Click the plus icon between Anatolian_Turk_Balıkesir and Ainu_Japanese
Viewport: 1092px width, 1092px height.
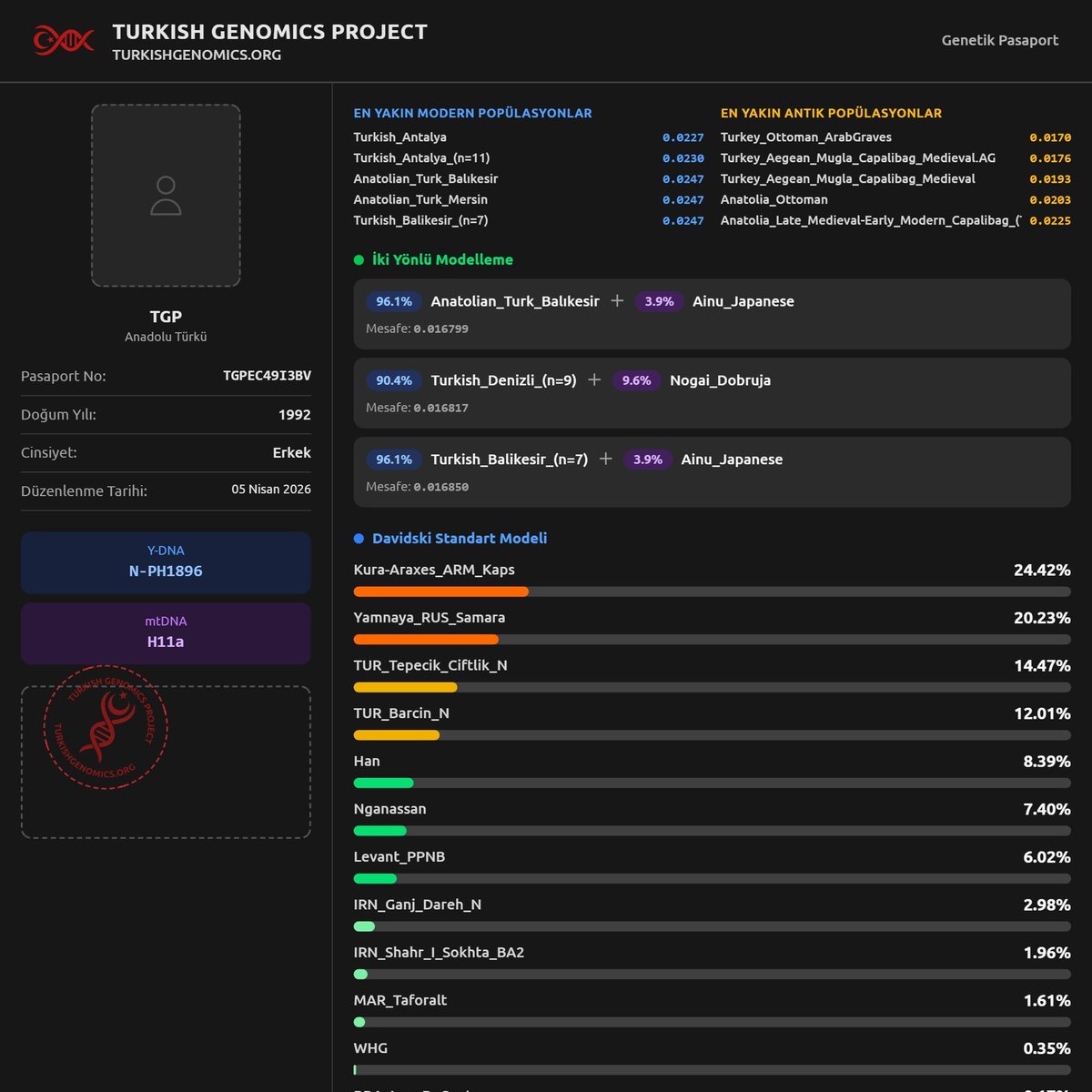click(x=616, y=300)
